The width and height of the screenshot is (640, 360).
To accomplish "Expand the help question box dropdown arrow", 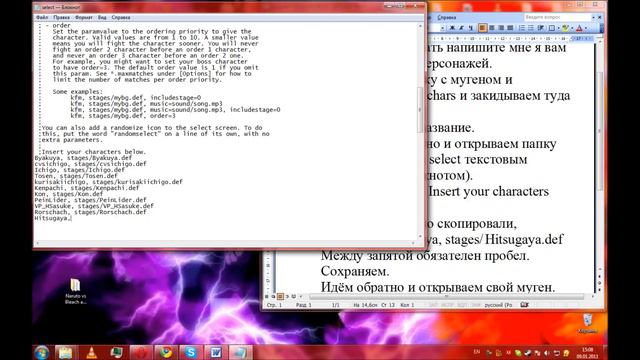I will (593, 17).
